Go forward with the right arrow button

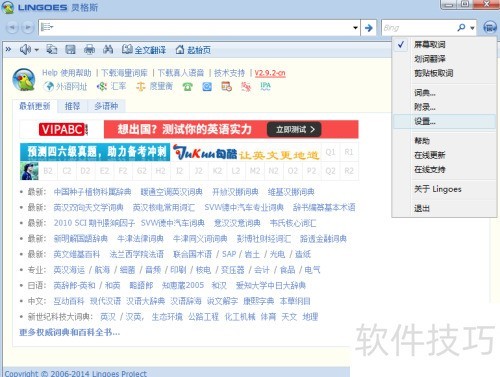pyautogui.click(x=28, y=27)
